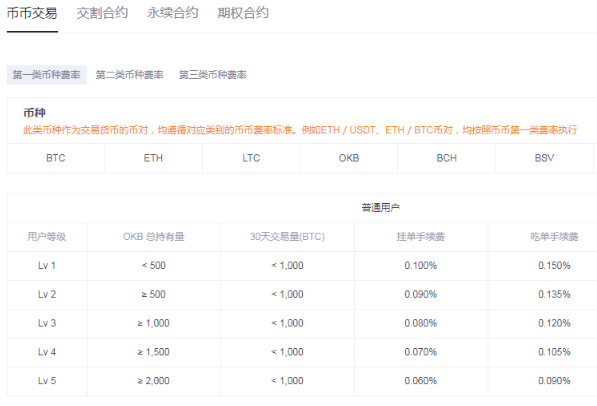
Task: Click the Lv 3 row label
Action: pyautogui.click(x=47, y=323)
